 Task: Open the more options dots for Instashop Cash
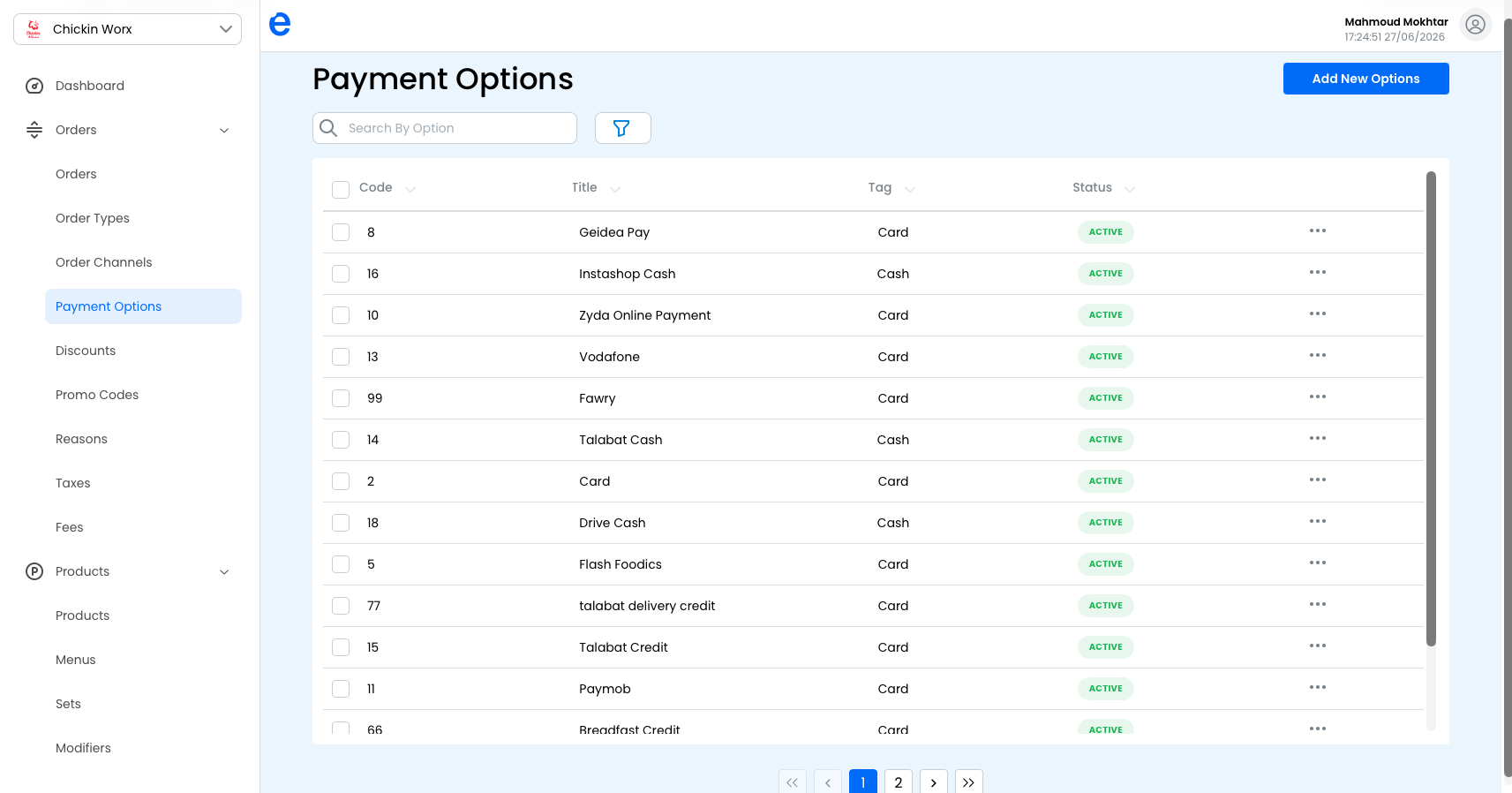(1318, 272)
